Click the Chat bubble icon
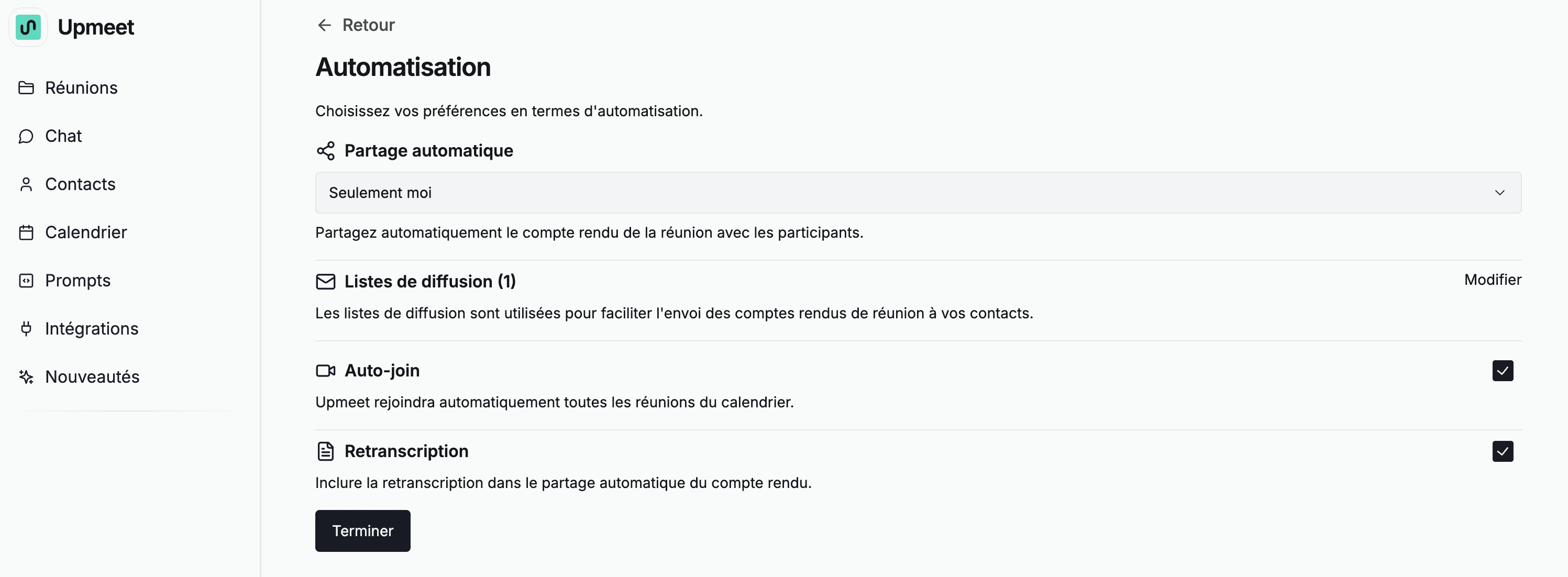Screen dimensions: 1568x577 [x=26, y=136]
